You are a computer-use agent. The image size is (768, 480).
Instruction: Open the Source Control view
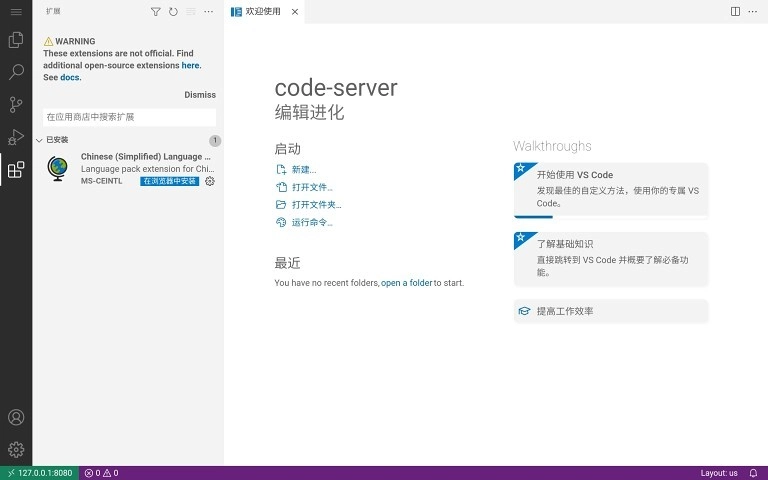[16, 104]
